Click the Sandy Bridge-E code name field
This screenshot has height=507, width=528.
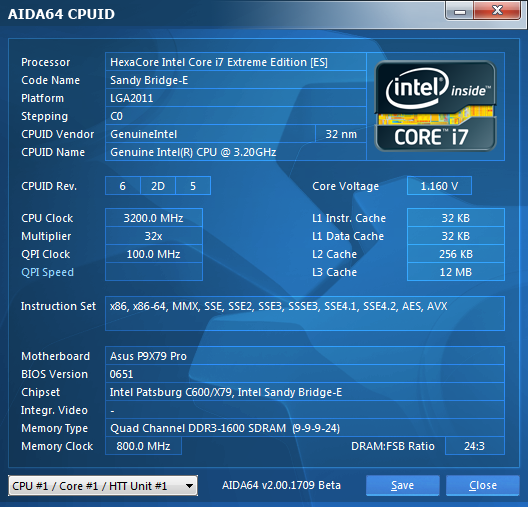(236, 80)
